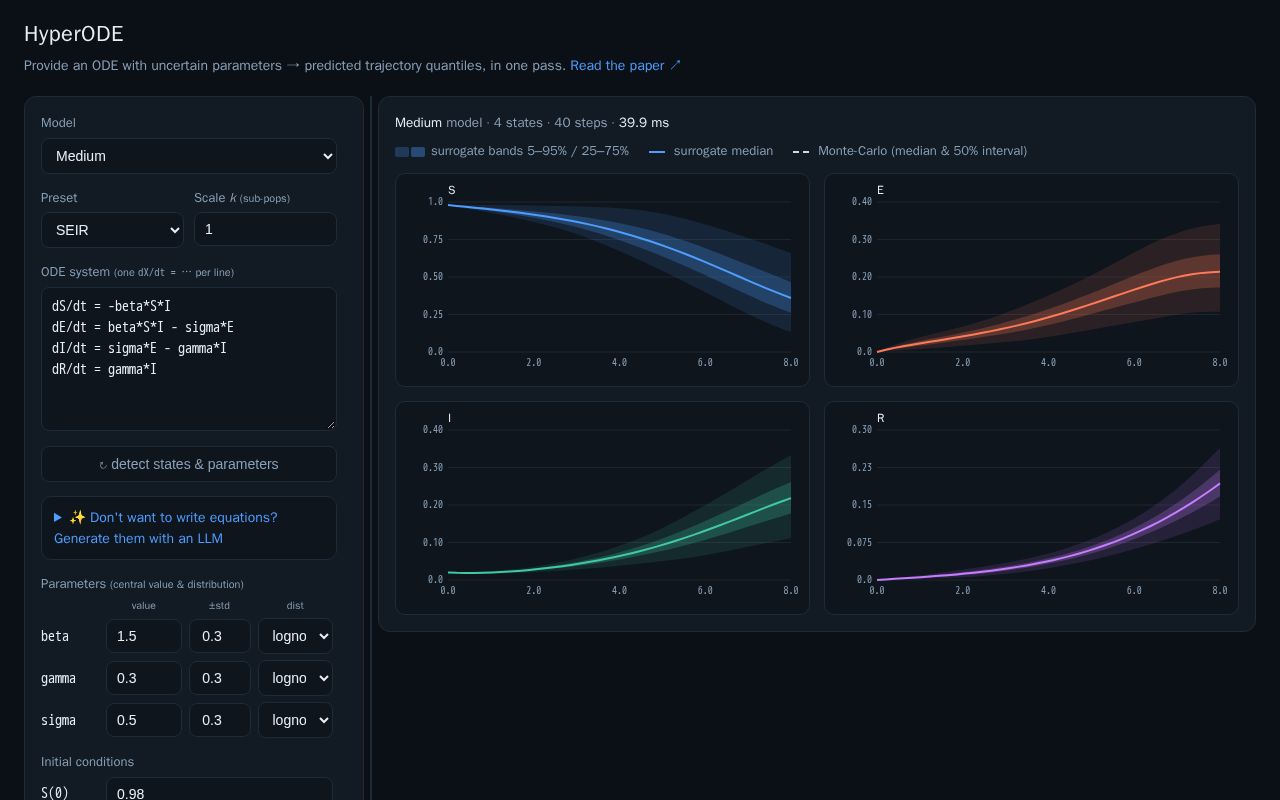Click the S state trajectory chart
Viewport: 1280px width, 800px height.
602,280
